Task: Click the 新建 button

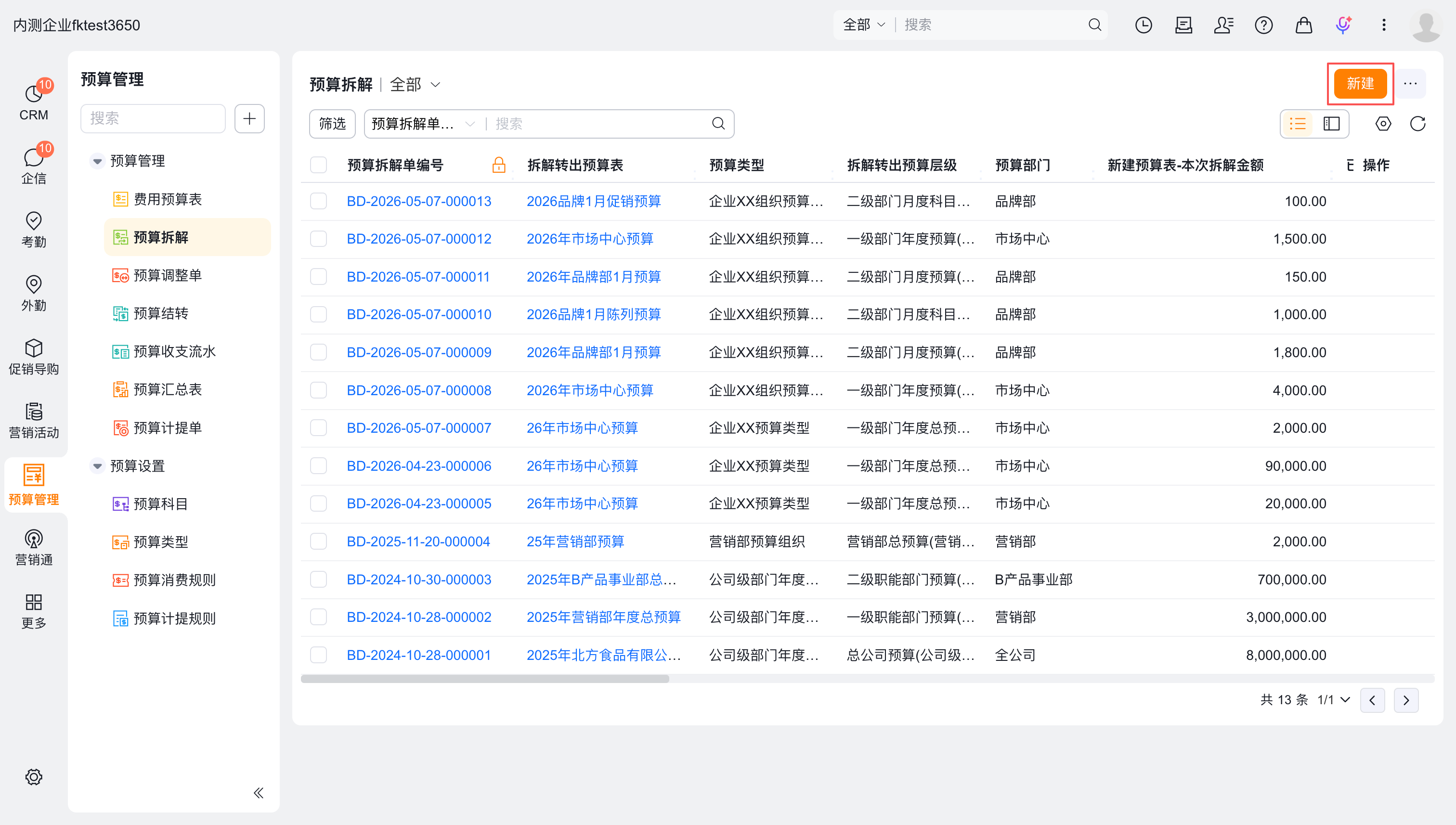Action: (x=1360, y=84)
